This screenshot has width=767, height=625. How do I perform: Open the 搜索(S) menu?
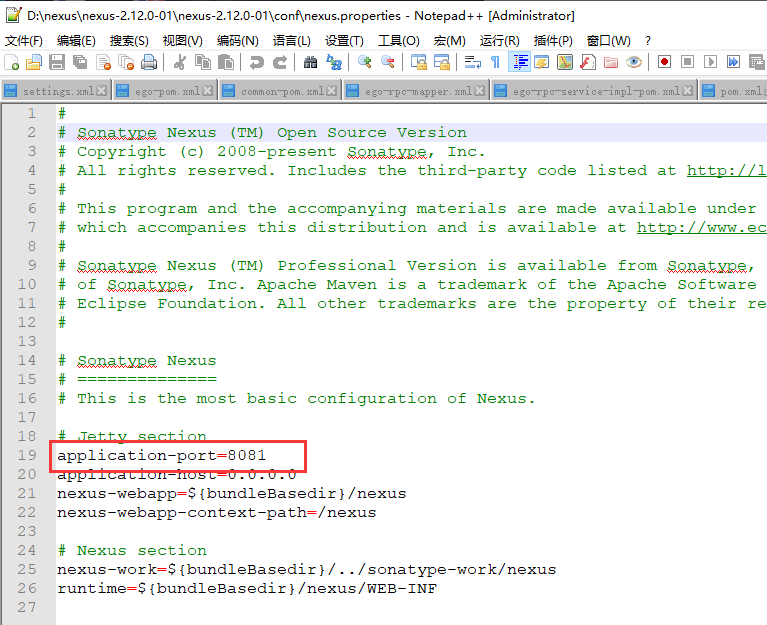coord(129,41)
